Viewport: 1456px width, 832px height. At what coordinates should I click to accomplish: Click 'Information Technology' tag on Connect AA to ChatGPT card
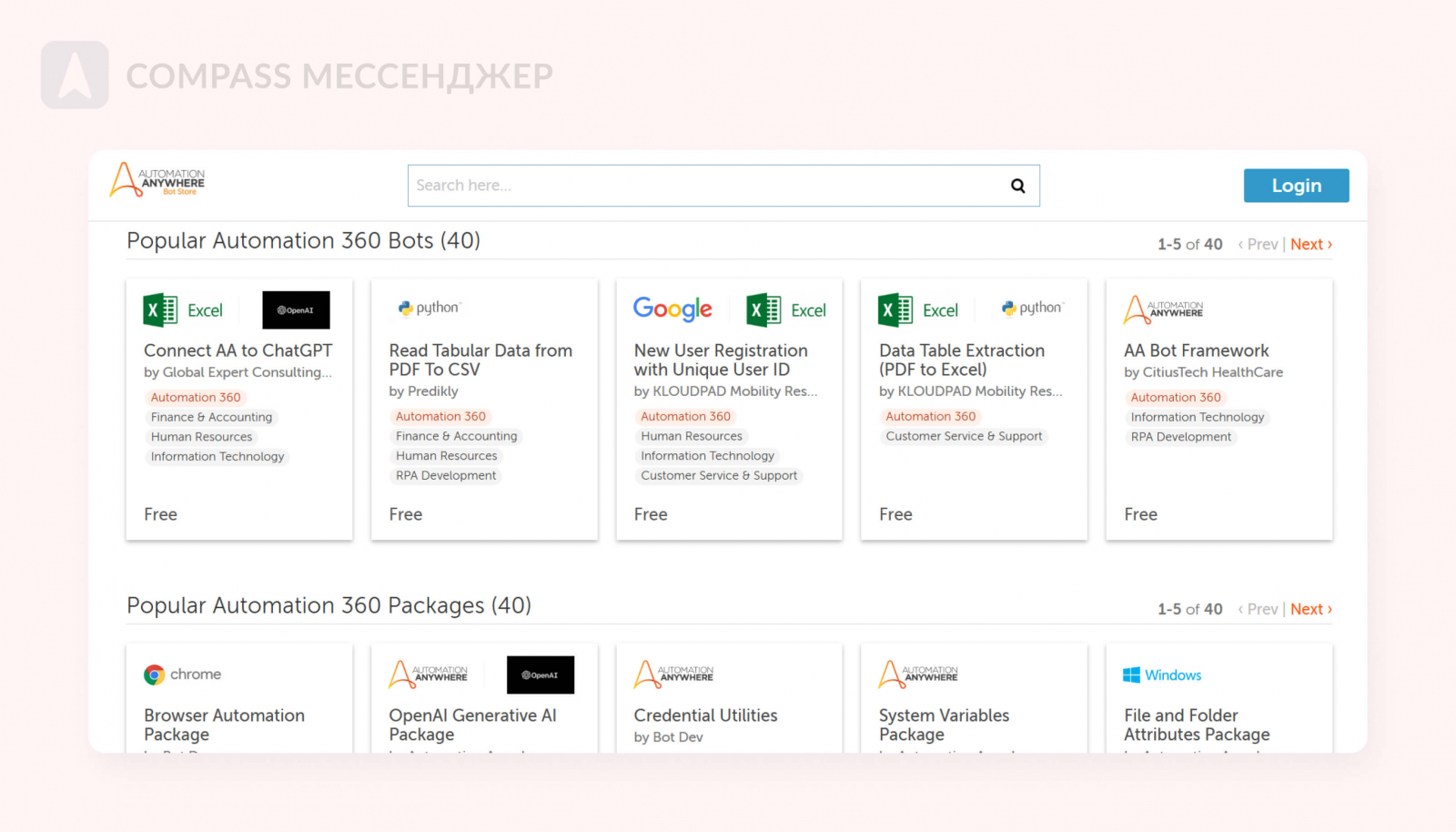[x=217, y=457]
